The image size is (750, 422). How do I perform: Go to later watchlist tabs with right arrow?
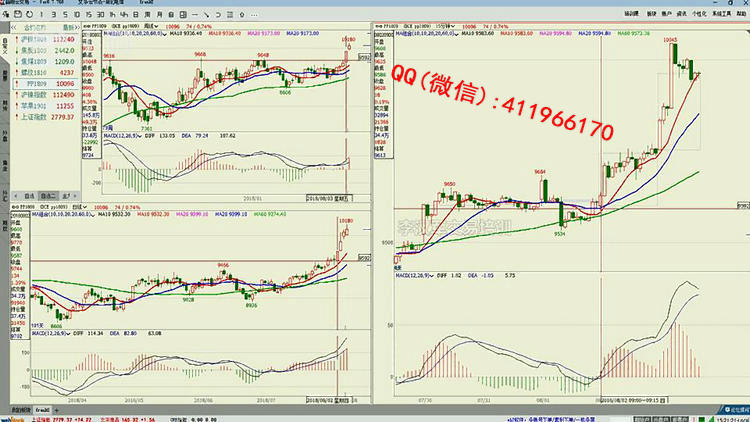point(75,196)
